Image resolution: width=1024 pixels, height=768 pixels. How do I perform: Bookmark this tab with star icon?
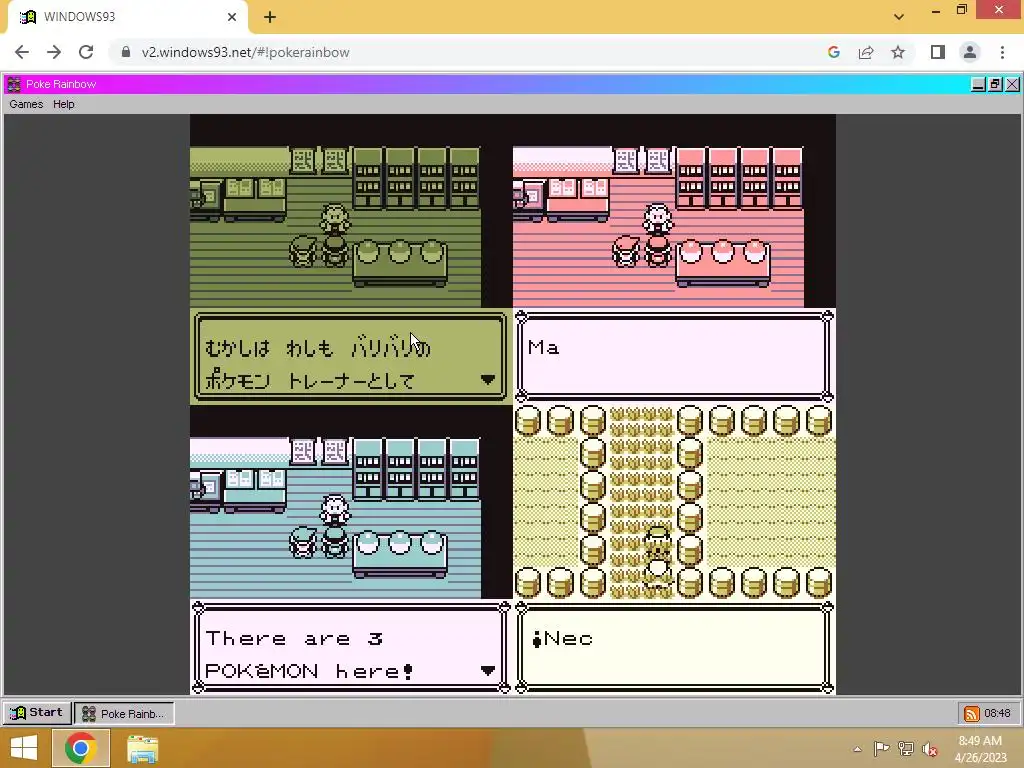[898, 52]
